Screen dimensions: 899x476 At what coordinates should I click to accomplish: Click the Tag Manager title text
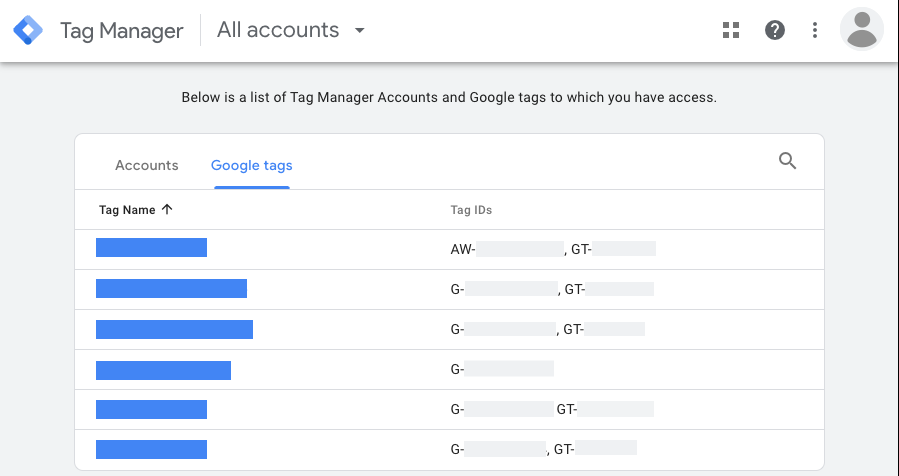122,30
